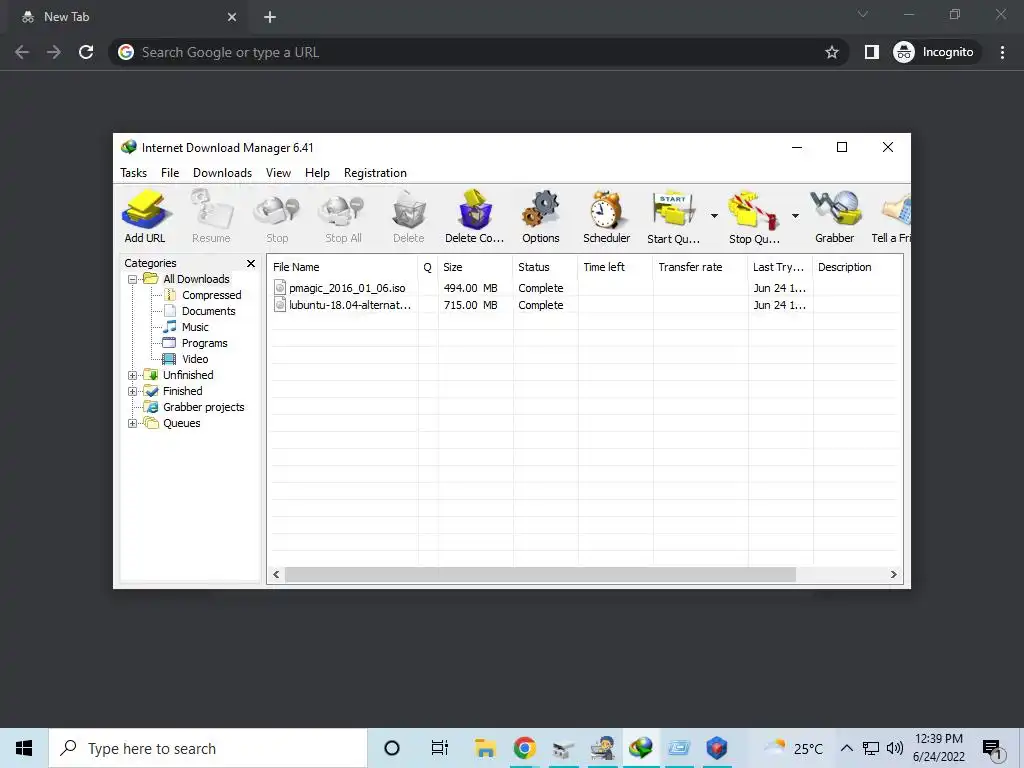Click the download list horizontal scrollbar thumb
Viewport: 1024px width, 768px height.
coord(540,575)
